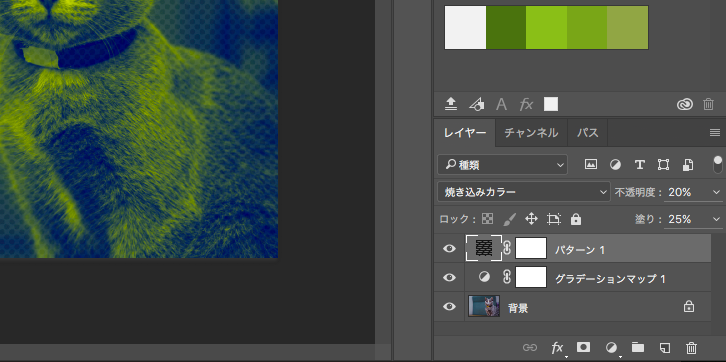Open the 塗り slider dropdown arrow

click(716, 219)
